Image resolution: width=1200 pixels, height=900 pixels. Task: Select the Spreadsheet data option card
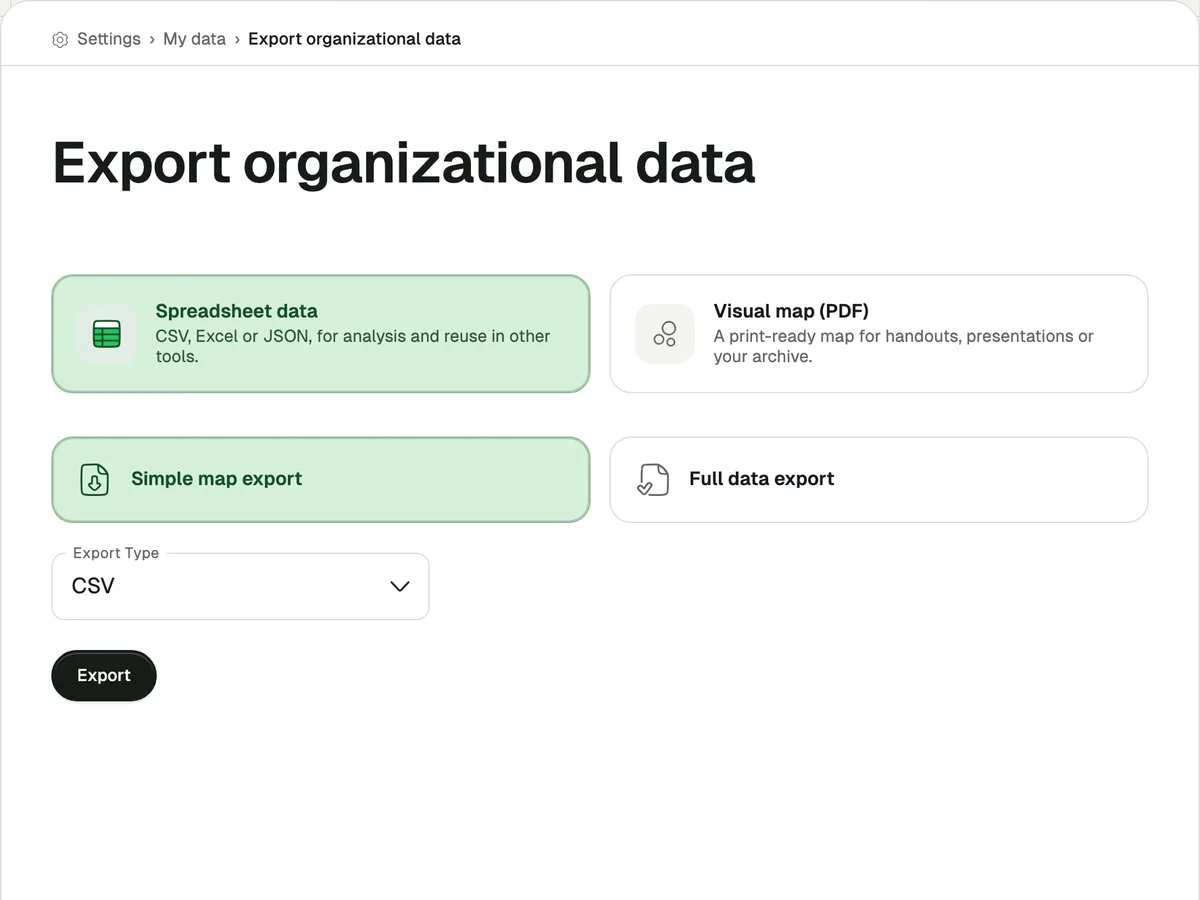point(321,334)
